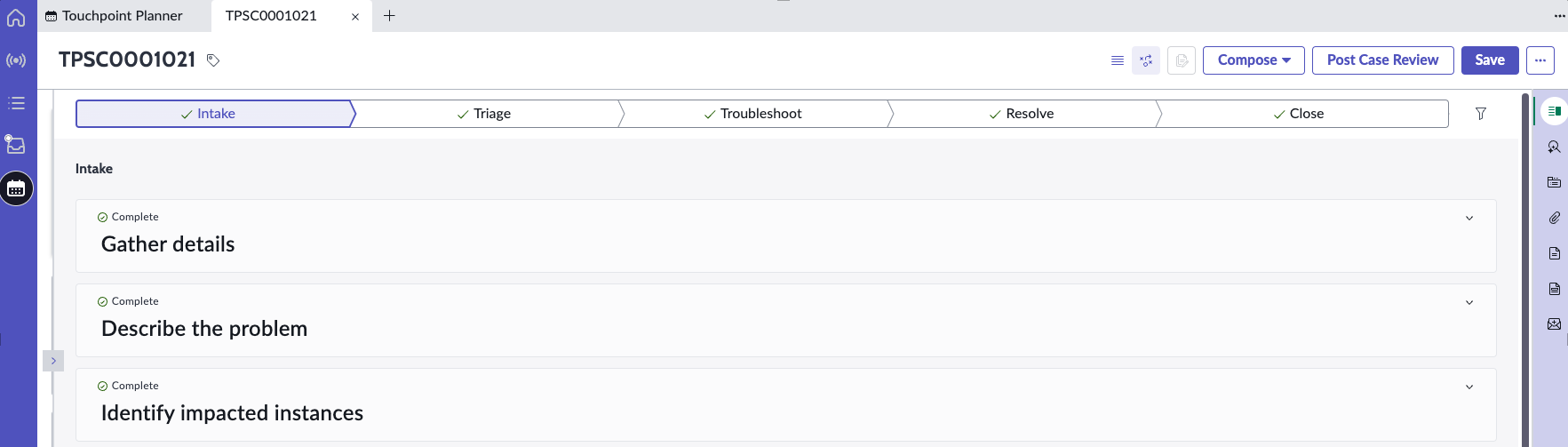Open the Compose dropdown
The width and height of the screenshot is (1568, 447).
pyautogui.click(x=1254, y=60)
